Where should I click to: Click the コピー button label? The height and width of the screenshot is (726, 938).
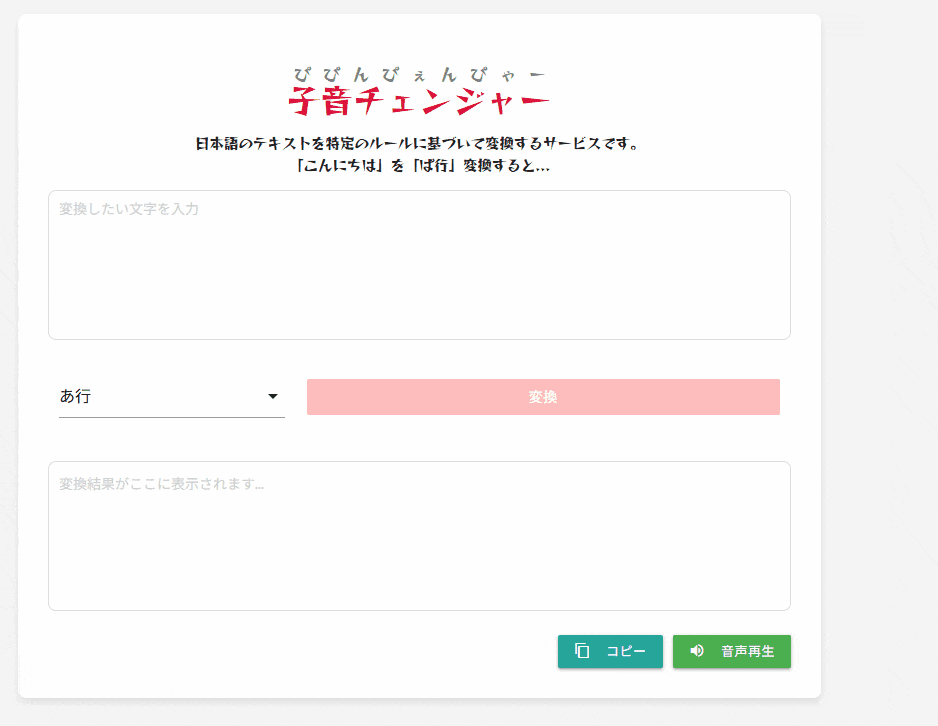click(626, 651)
